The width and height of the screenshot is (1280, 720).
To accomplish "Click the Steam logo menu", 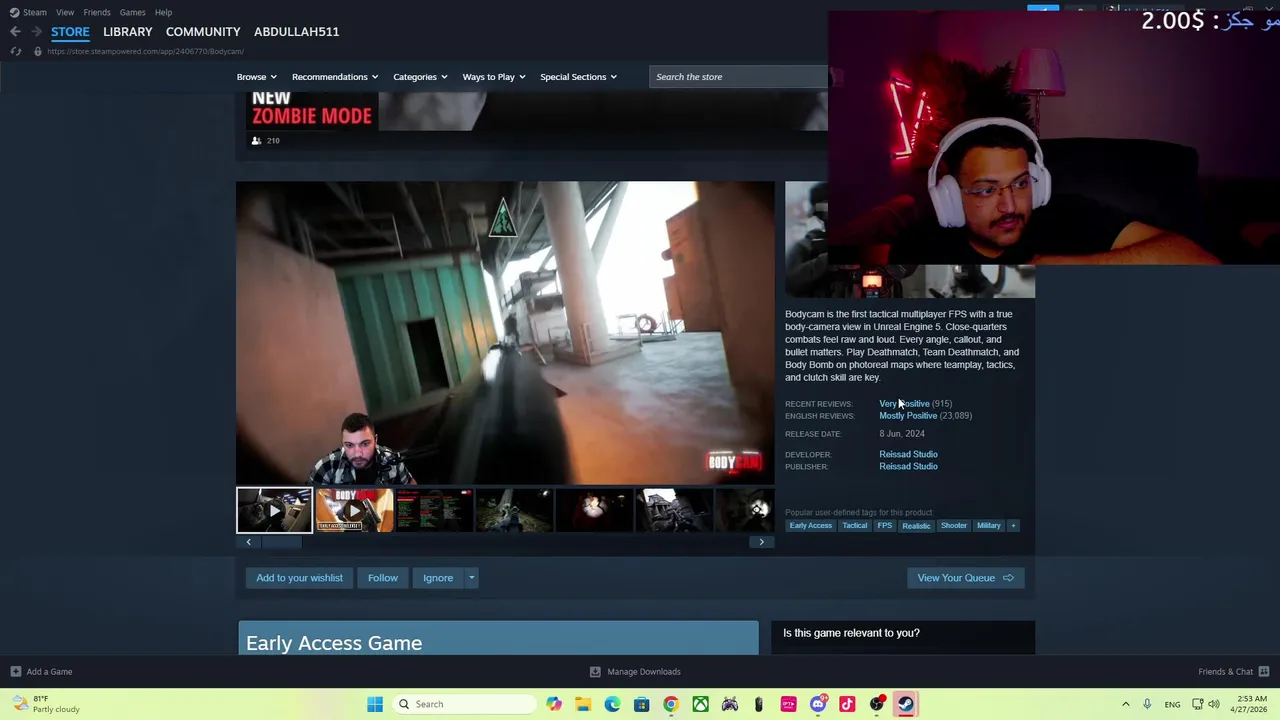I will pos(28,12).
